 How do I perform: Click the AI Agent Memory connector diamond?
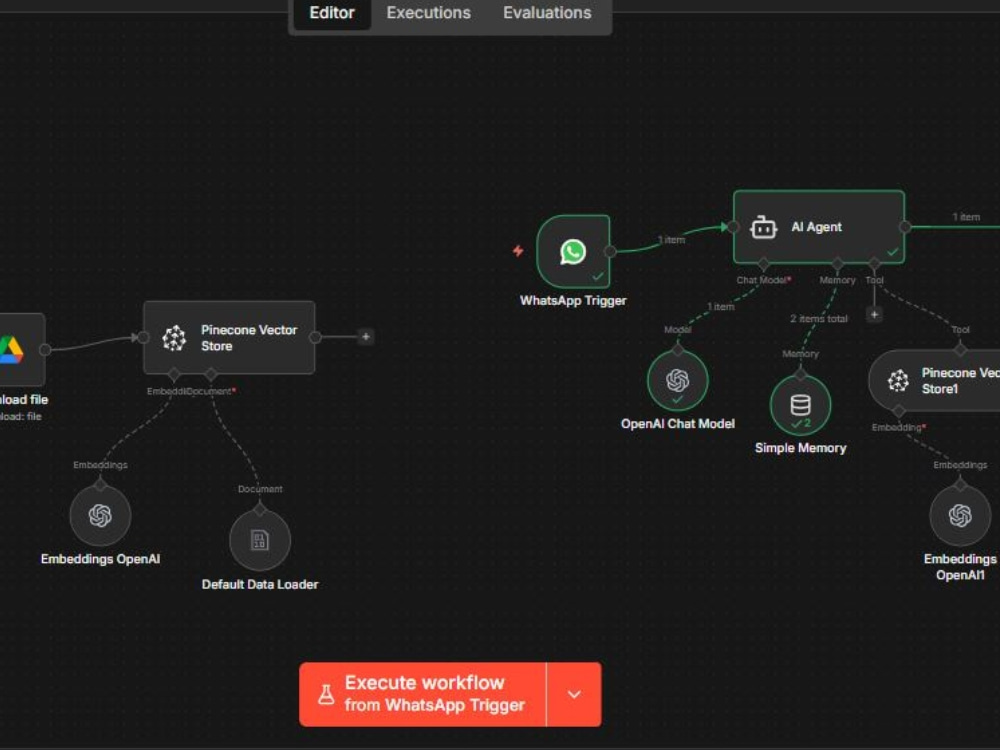837,264
